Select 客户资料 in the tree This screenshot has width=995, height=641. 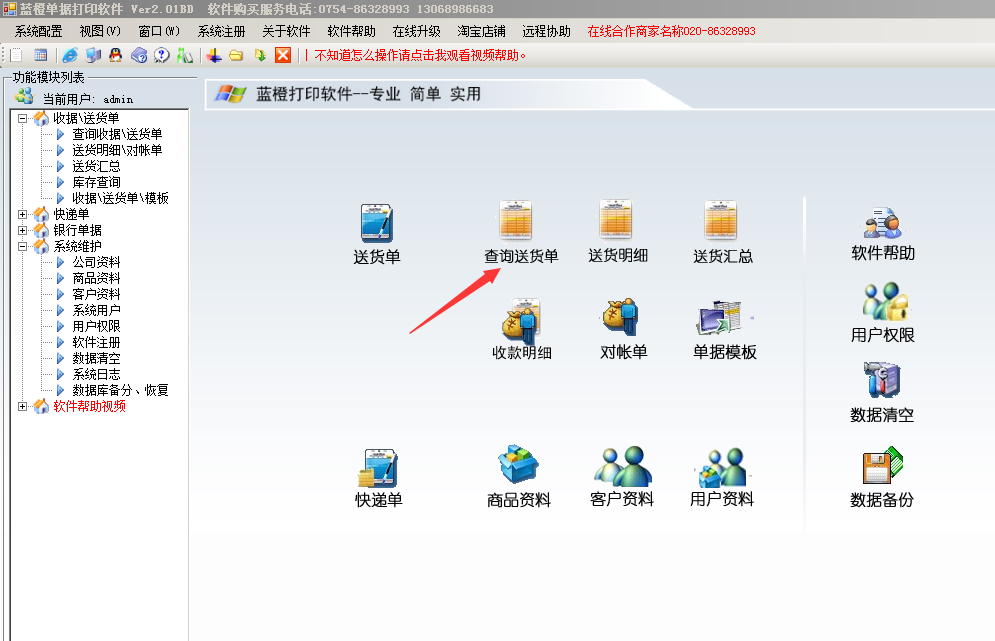tap(96, 294)
